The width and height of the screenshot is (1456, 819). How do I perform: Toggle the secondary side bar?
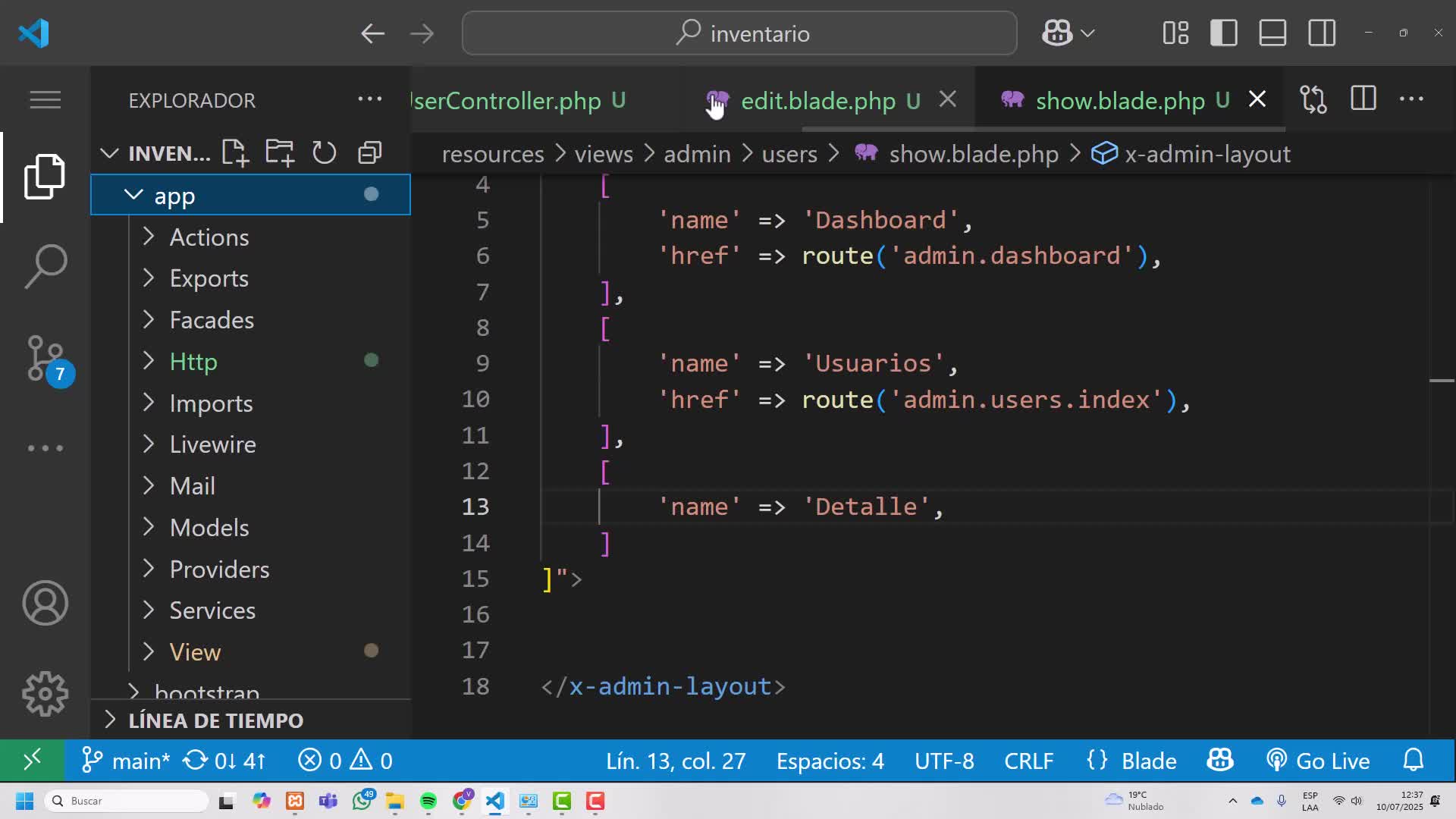tap(1322, 33)
